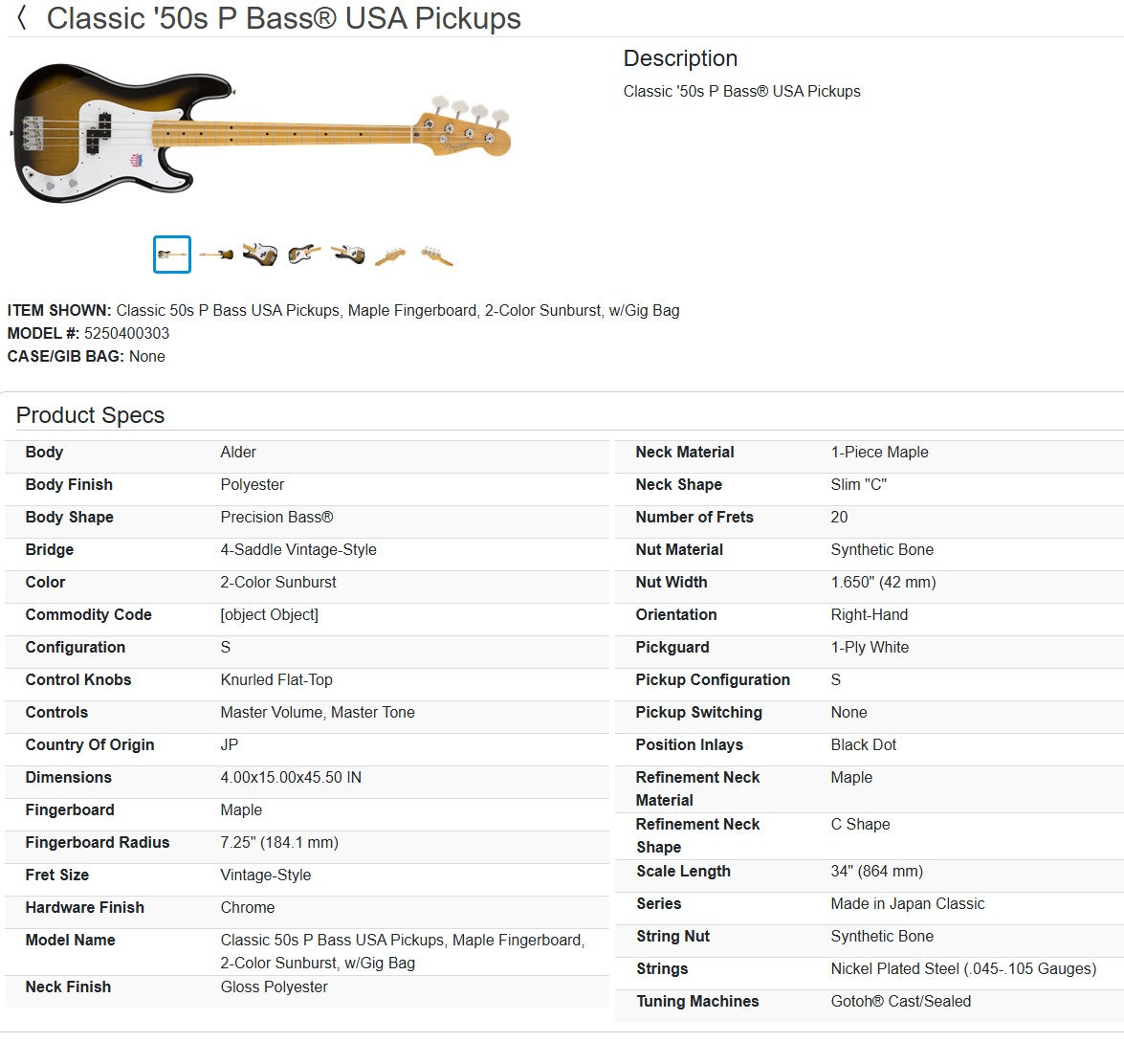1124x1064 pixels.
Task: Click the back arrow beside the product title
Action: pyautogui.click(x=22, y=17)
